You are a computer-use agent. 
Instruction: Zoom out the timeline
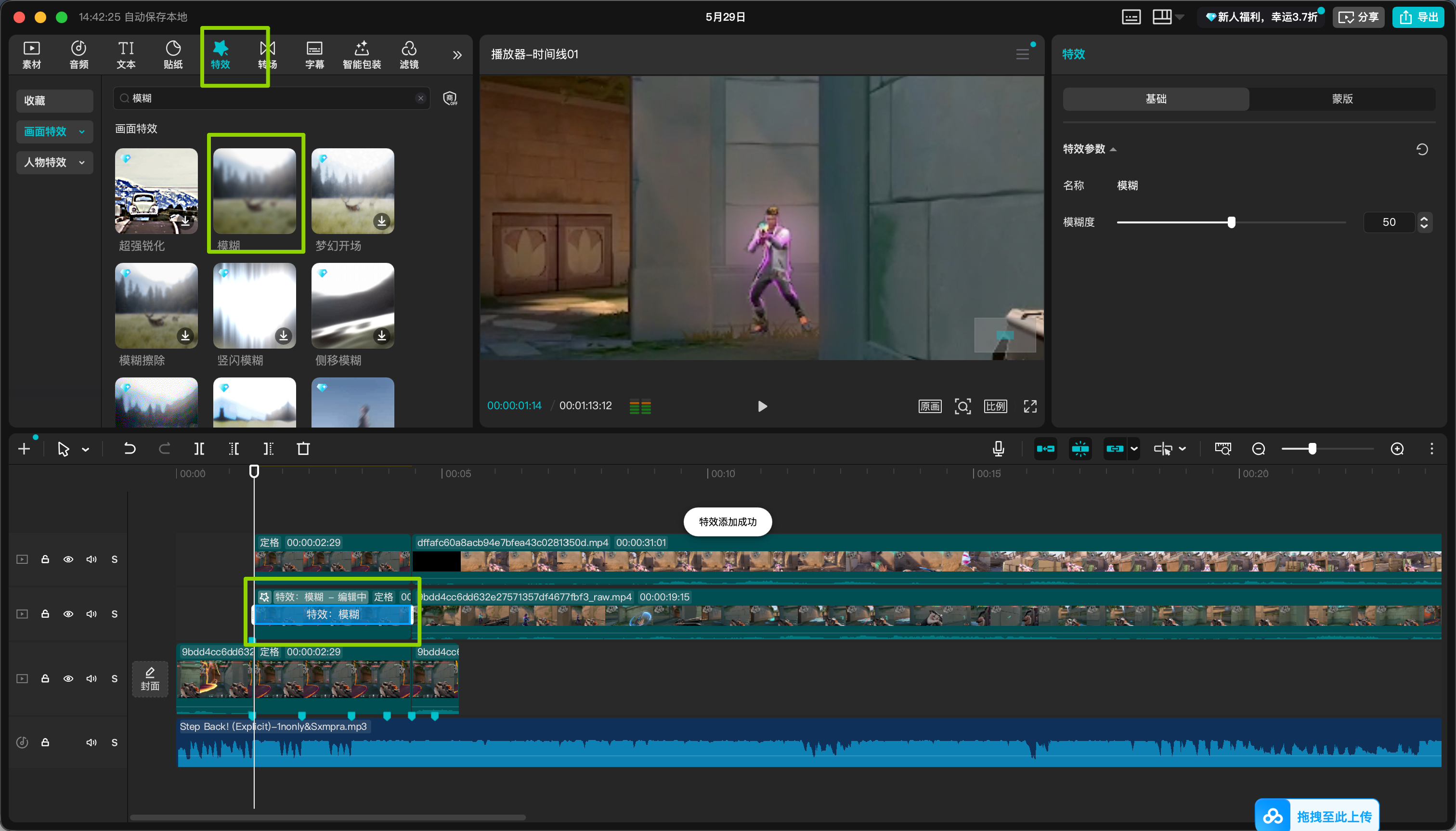[x=1259, y=449]
